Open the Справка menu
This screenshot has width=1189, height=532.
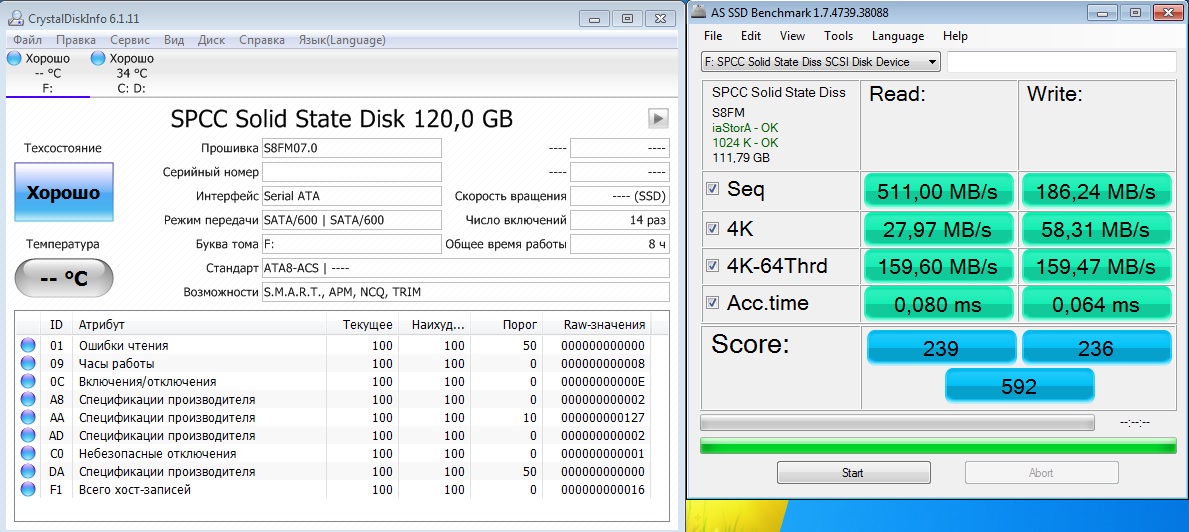point(262,39)
